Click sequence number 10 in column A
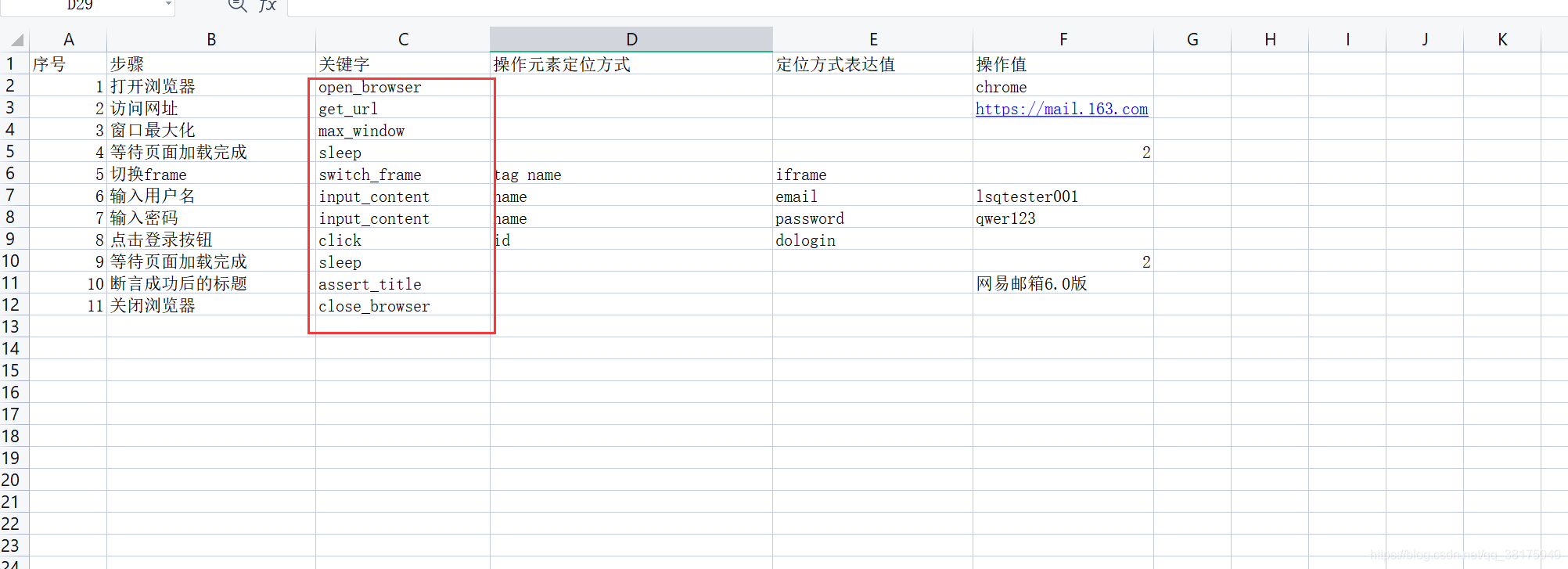Screen dimensions: 1568x569 (x=68, y=283)
